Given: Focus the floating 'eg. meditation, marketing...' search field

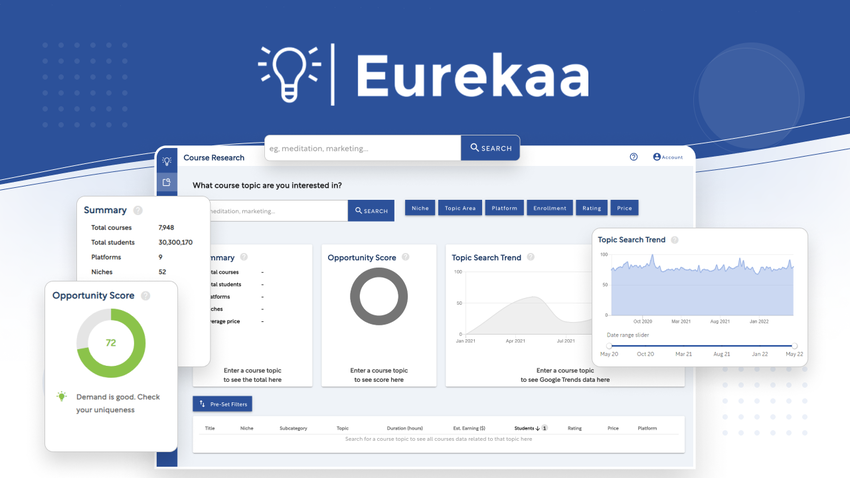Looking at the screenshot, I should [363, 148].
